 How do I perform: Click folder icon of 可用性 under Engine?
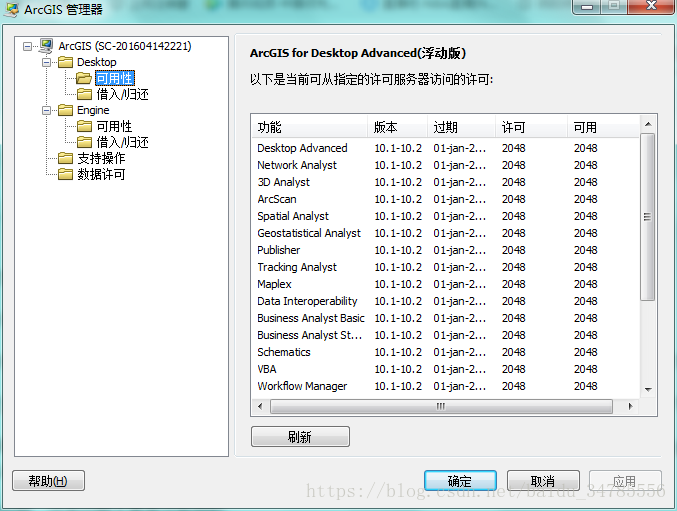coord(84,126)
